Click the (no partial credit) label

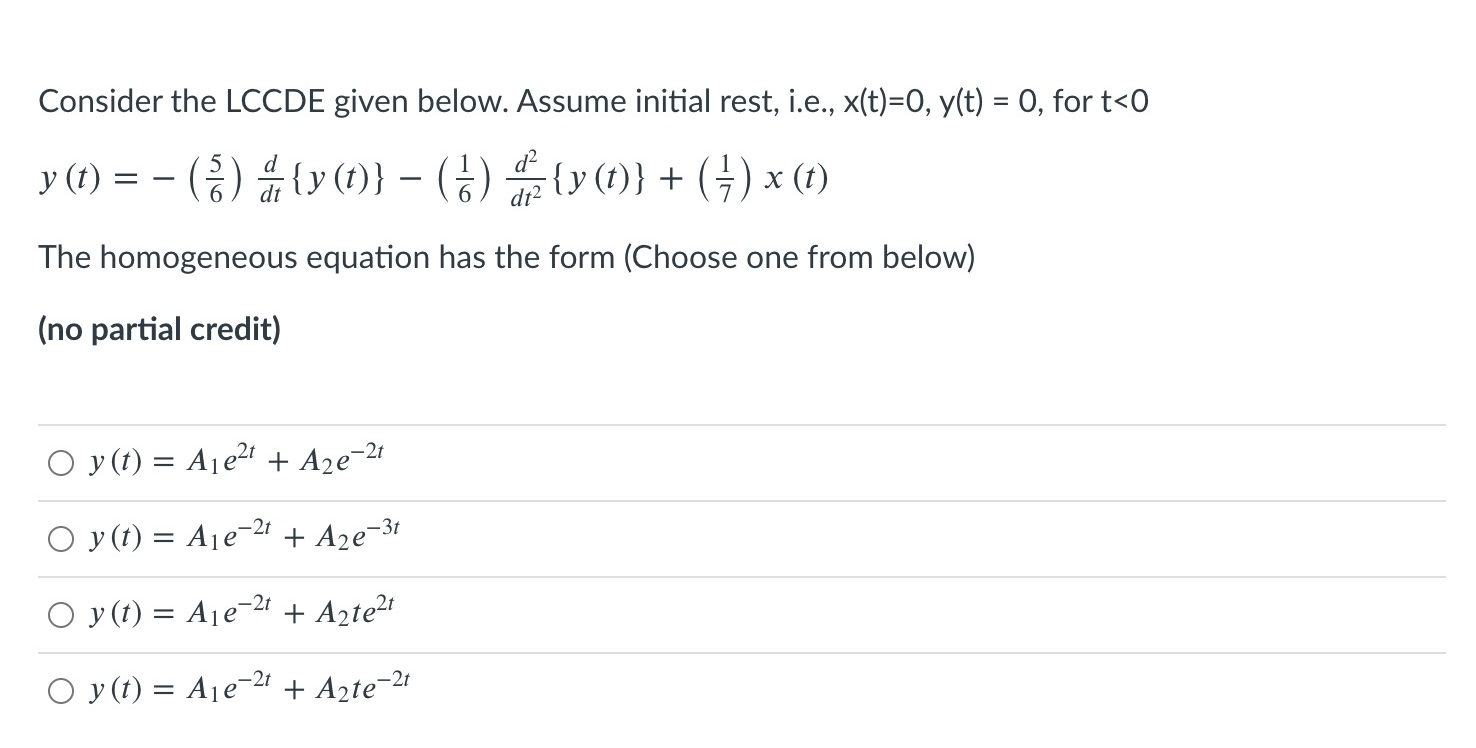160,329
